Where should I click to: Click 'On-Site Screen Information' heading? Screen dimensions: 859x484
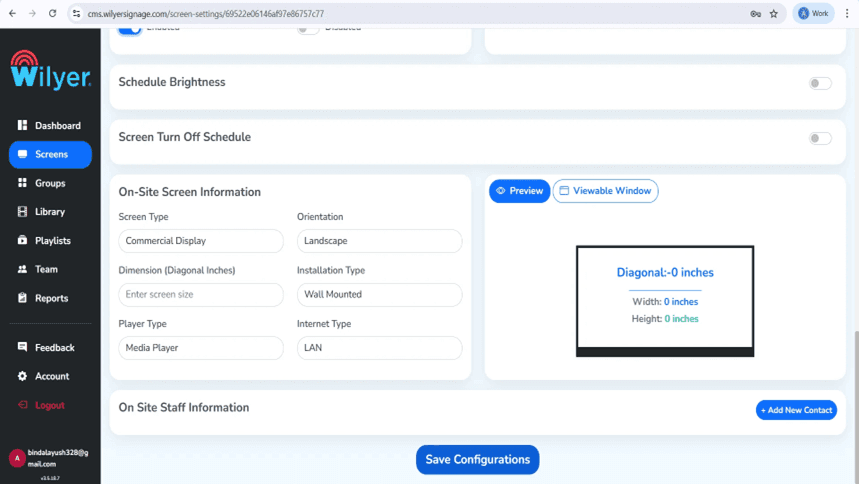(190, 192)
